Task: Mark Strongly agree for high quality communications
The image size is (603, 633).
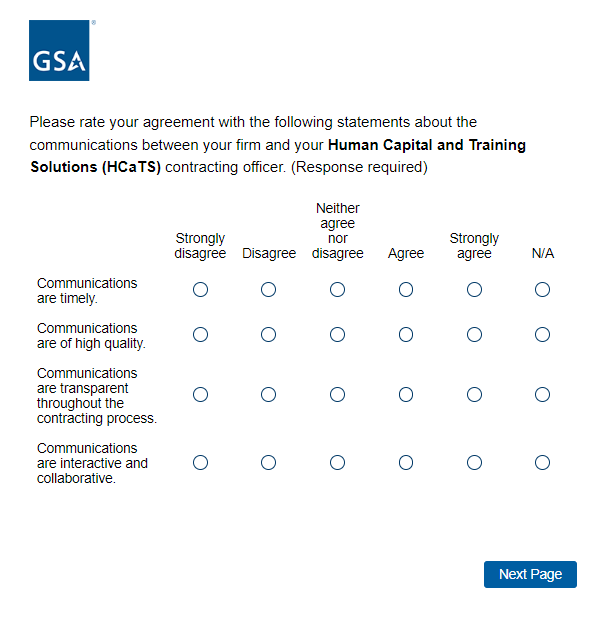Action: (474, 335)
